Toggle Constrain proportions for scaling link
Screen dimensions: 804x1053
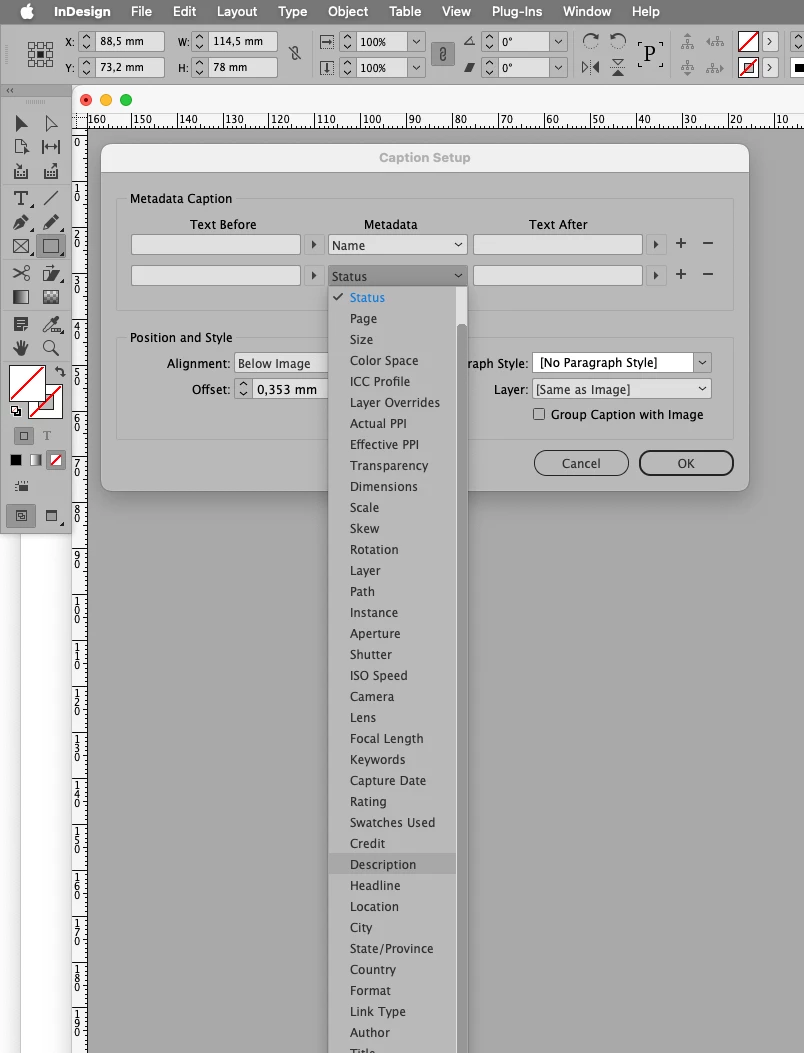pos(443,54)
